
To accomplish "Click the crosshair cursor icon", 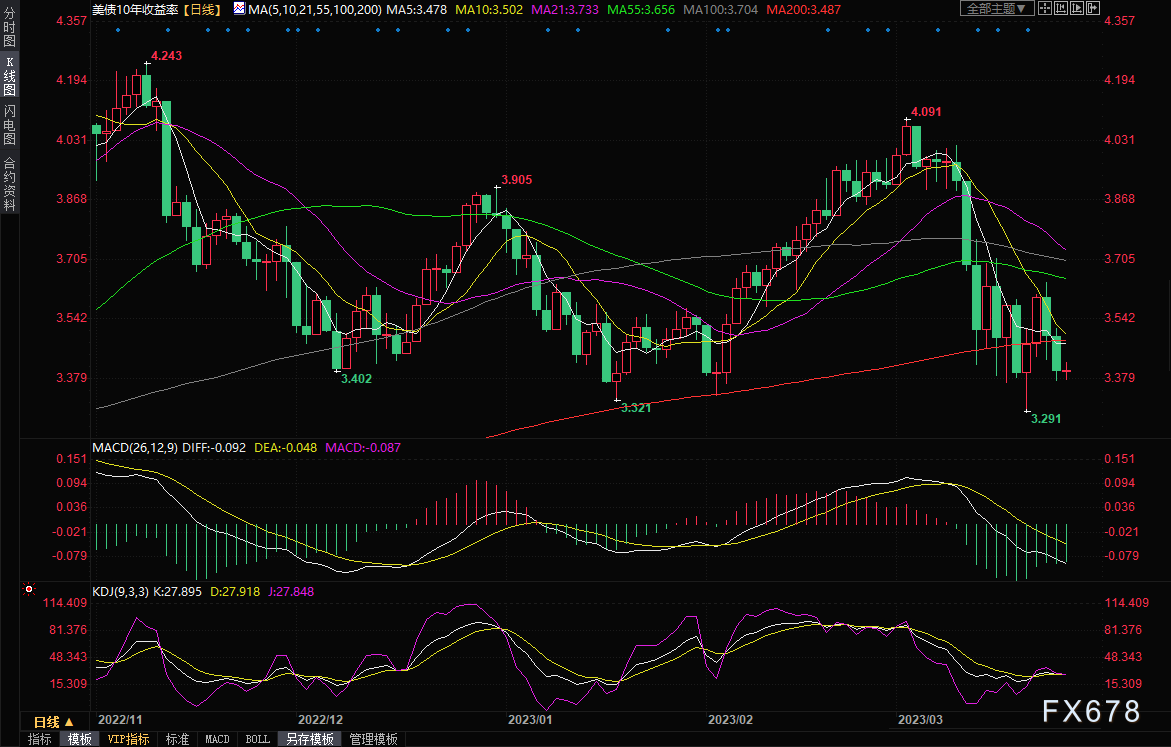I will click(x=1045, y=8).
